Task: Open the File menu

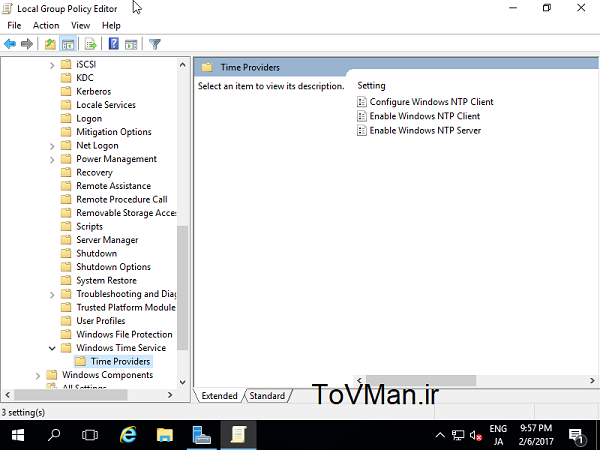Action: click(14, 25)
